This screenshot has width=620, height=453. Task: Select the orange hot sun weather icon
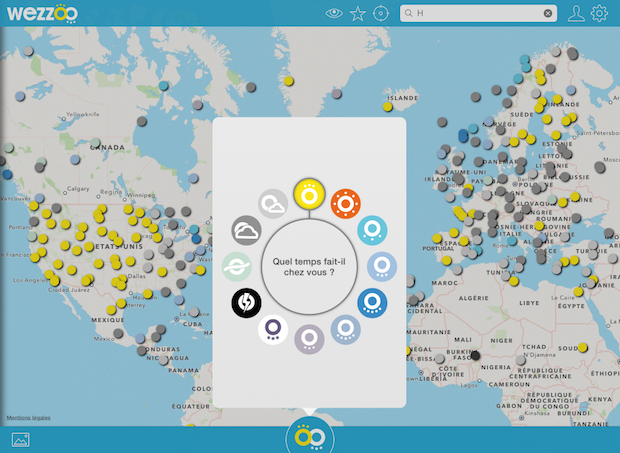[x=346, y=203]
